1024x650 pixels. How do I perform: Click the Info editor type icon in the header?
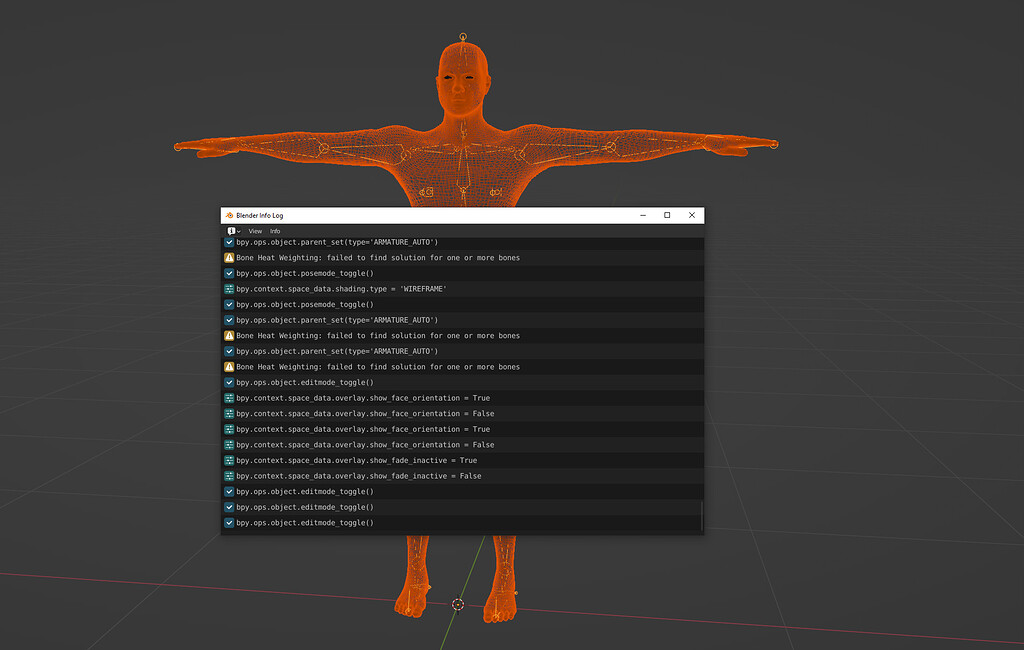click(230, 230)
